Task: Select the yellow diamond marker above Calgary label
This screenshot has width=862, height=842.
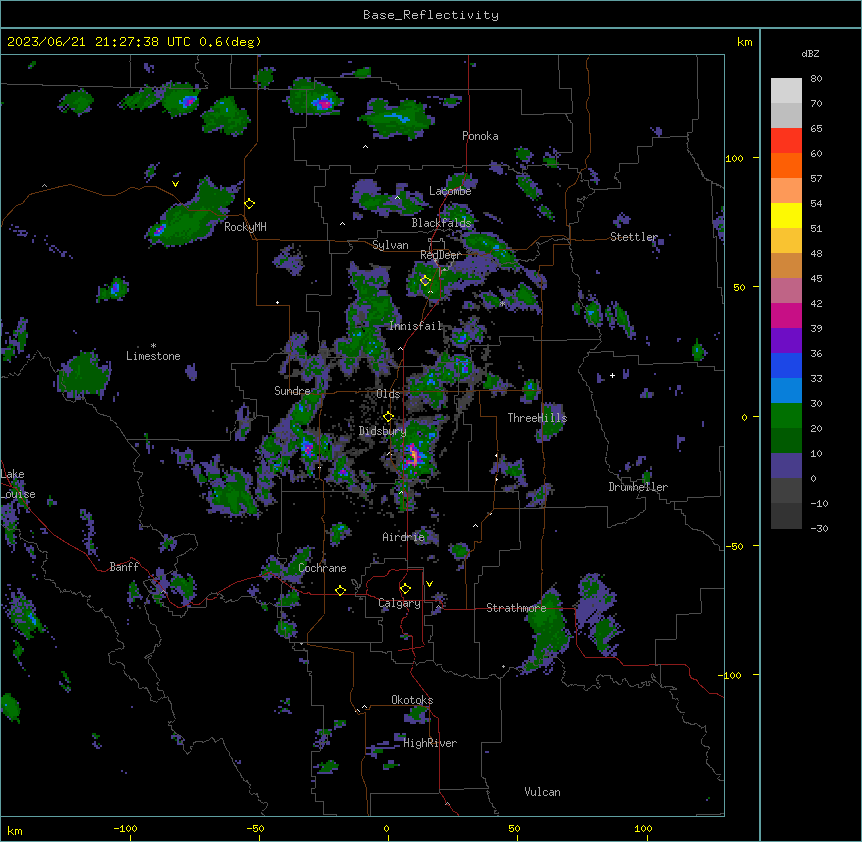Action: [405, 589]
